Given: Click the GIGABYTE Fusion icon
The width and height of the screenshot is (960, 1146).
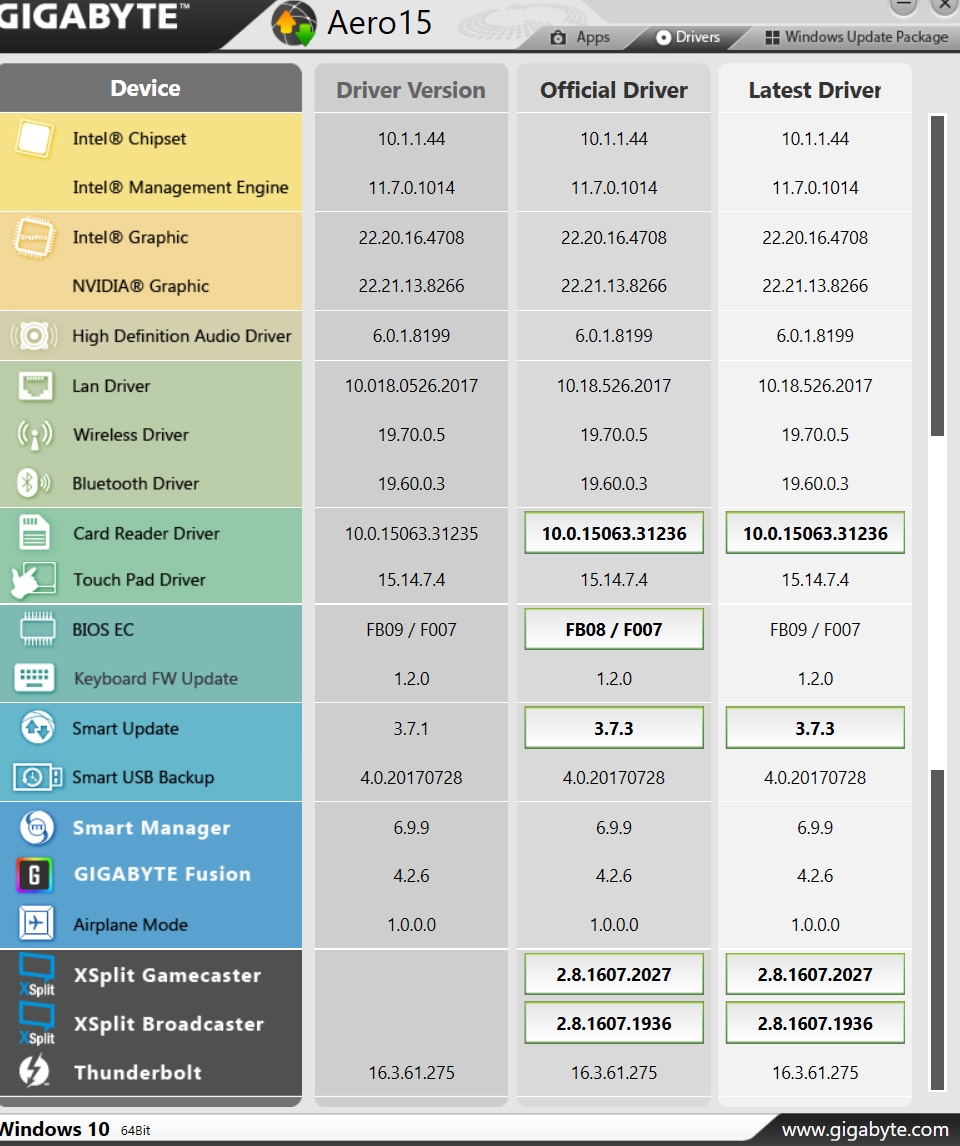Looking at the screenshot, I should pyautogui.click(x=34, y=875).
